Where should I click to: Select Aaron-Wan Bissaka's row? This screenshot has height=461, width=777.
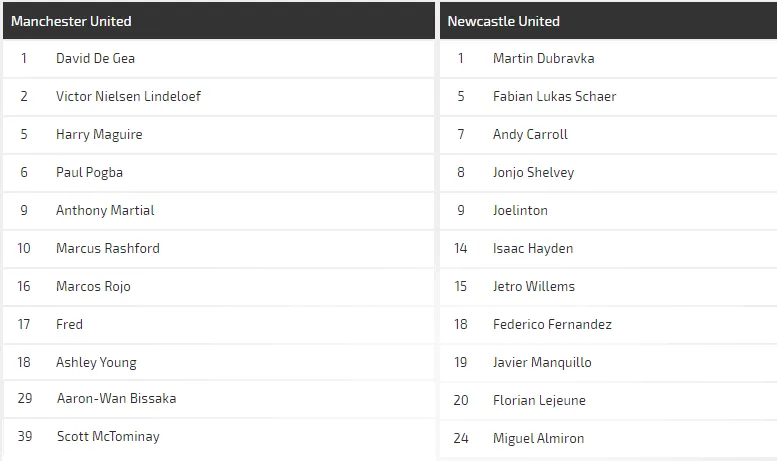coord(116,398)
